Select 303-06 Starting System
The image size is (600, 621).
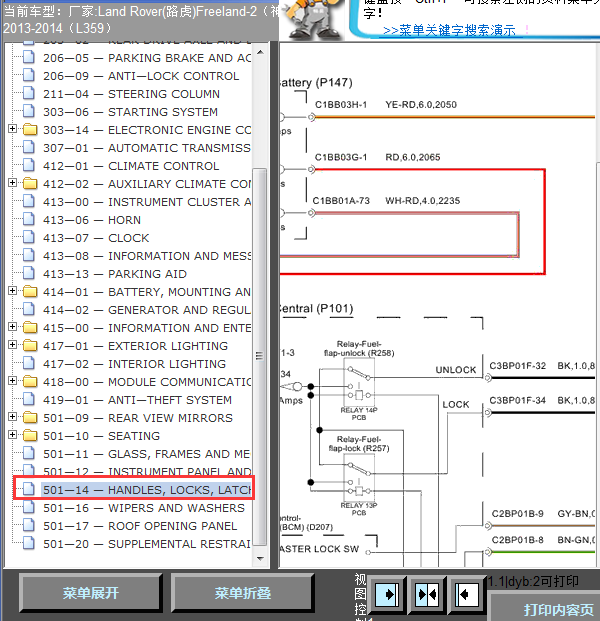click(130, 112)
